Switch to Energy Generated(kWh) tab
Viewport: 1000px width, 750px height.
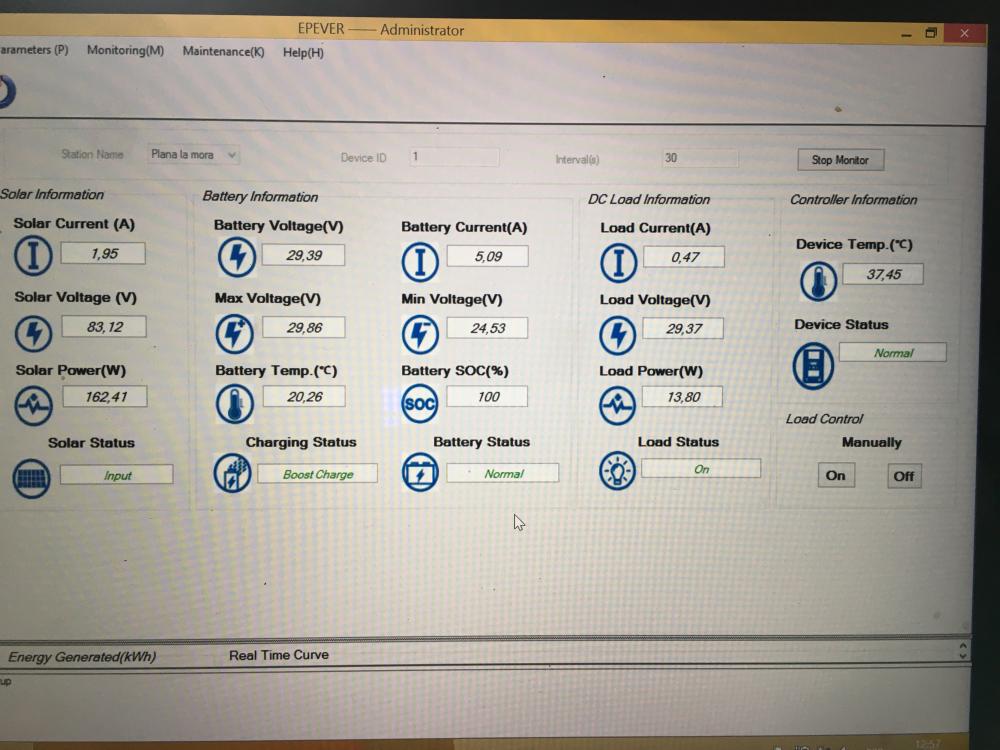pyautogui.click(x=82, y=656)
